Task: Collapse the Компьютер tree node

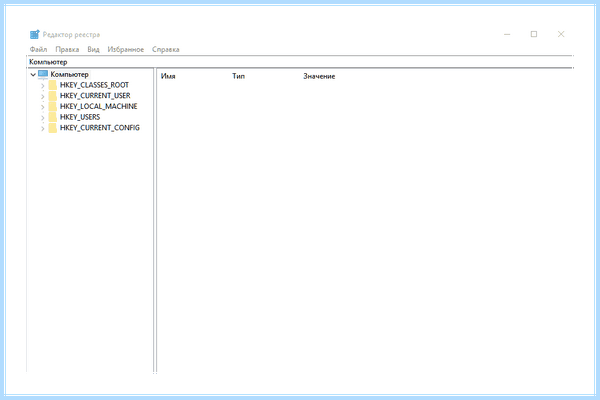Action: 33,75
